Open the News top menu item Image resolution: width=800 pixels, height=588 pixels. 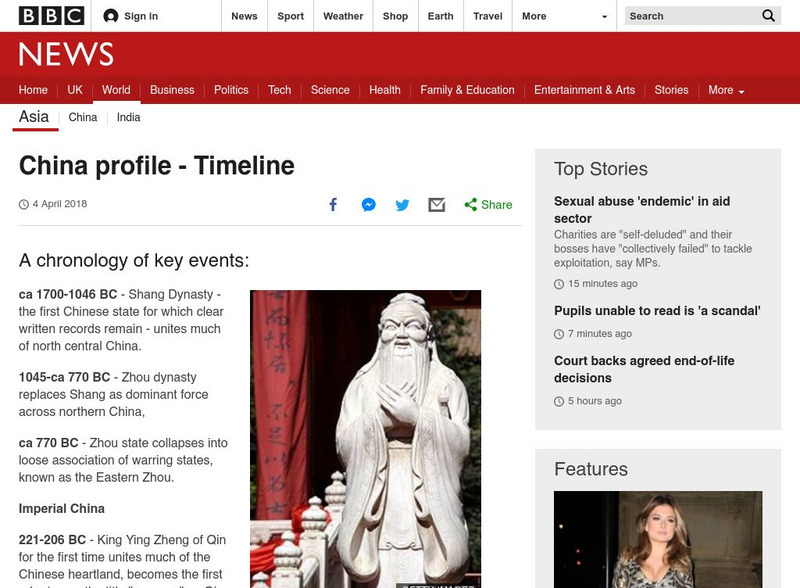(244, 16)
